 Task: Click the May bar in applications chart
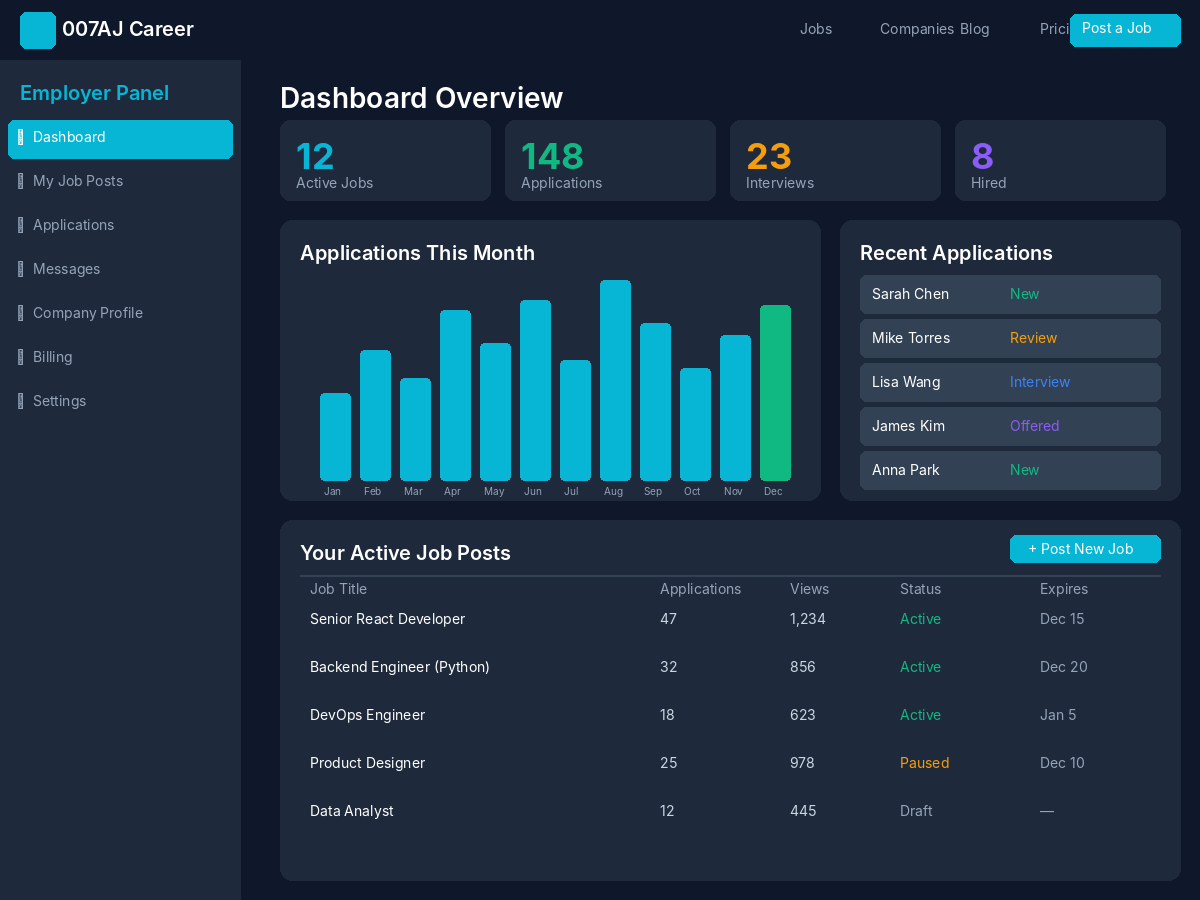[495, 412]
